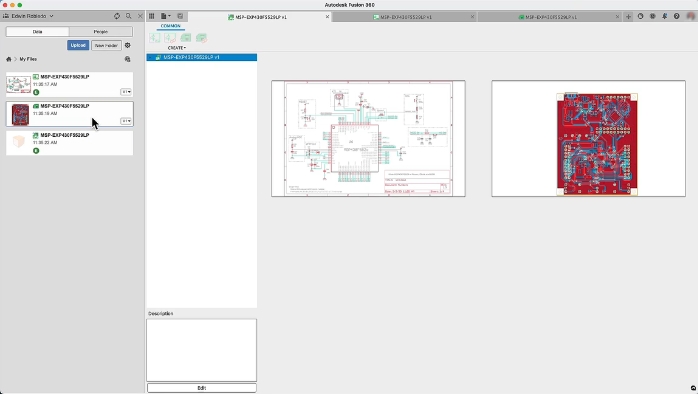Click the Save icon
Image resolution: width=698 pixels, height=395 pixels.
[x=180, y=16]
